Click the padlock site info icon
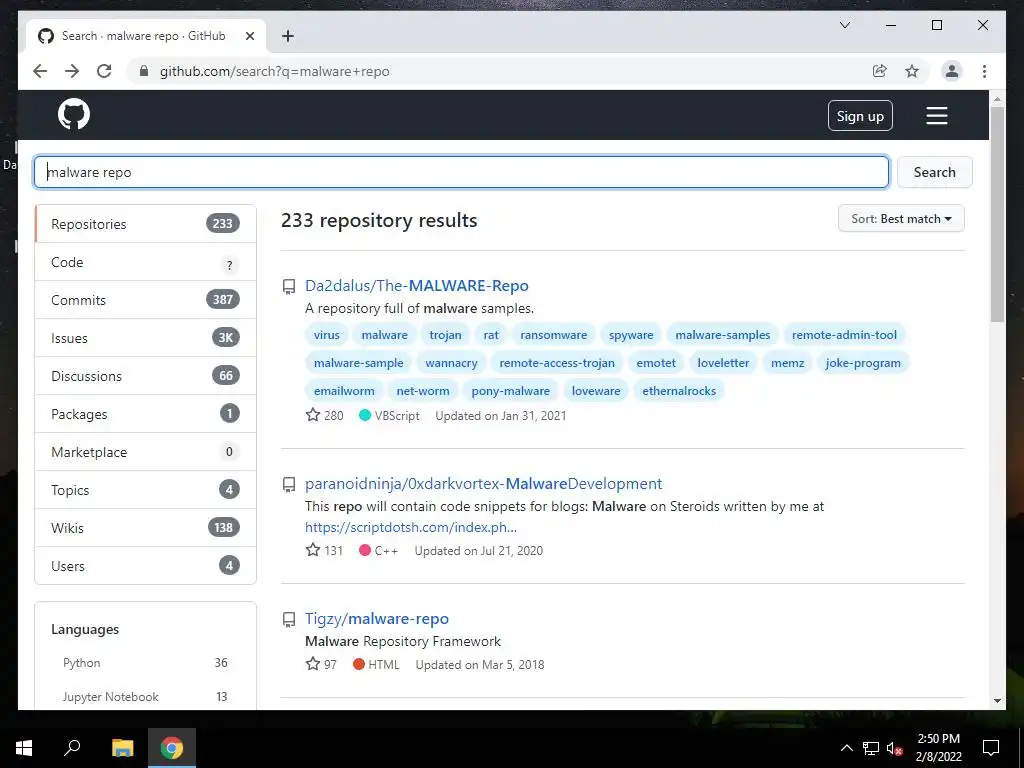The height and width of the screenshot is (768, 1024). pos(144,71)
